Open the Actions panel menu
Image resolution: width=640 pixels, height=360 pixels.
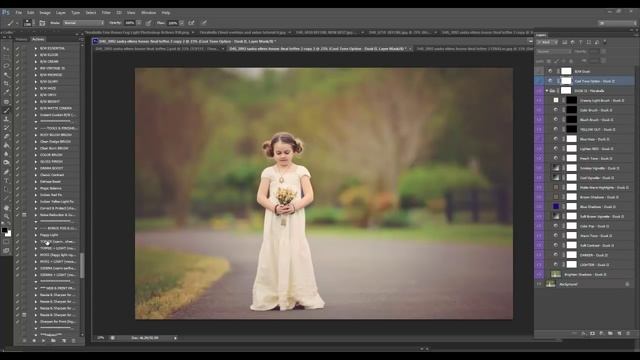[81, 39]
